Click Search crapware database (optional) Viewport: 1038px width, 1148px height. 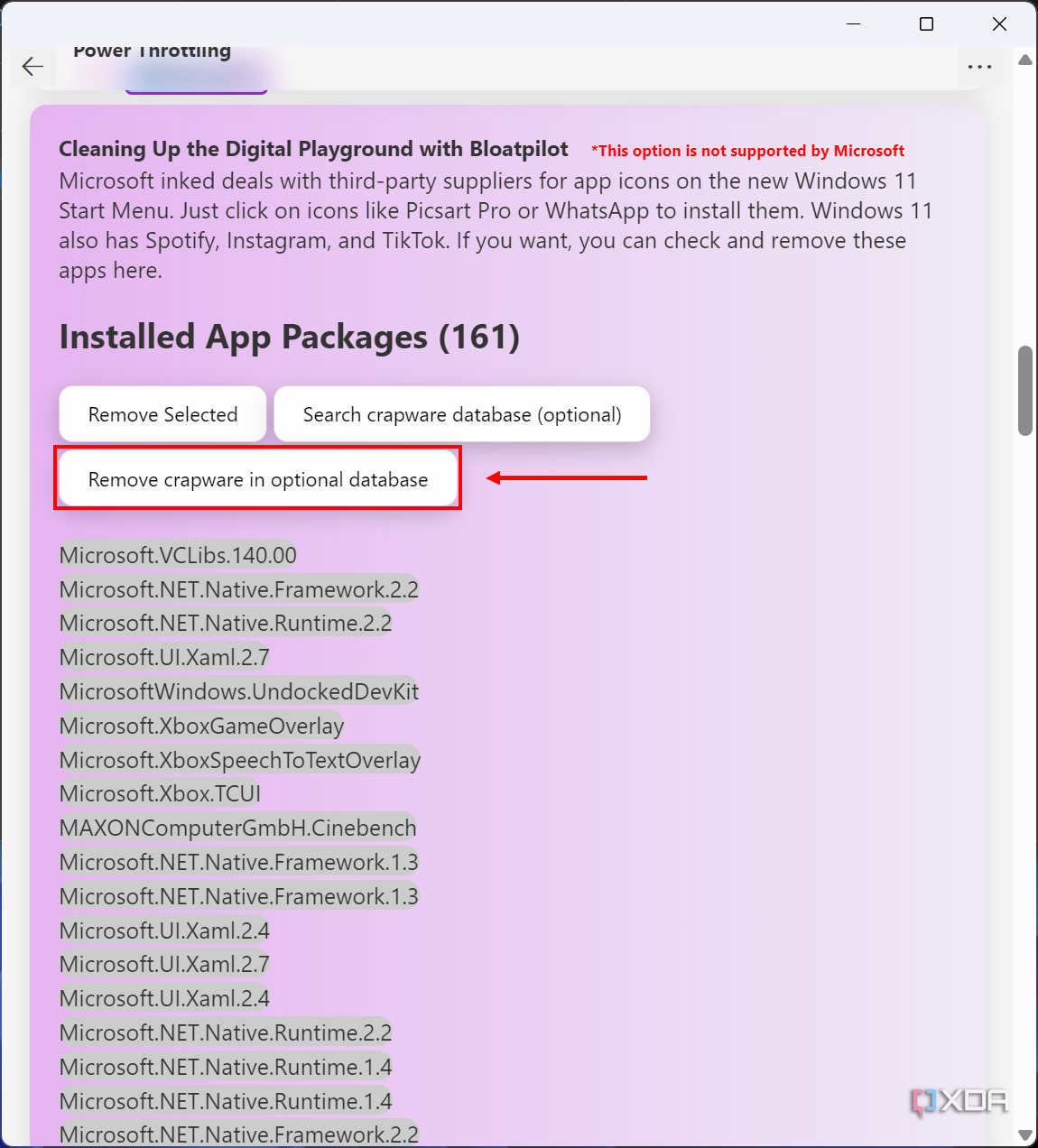click(462, 414)
